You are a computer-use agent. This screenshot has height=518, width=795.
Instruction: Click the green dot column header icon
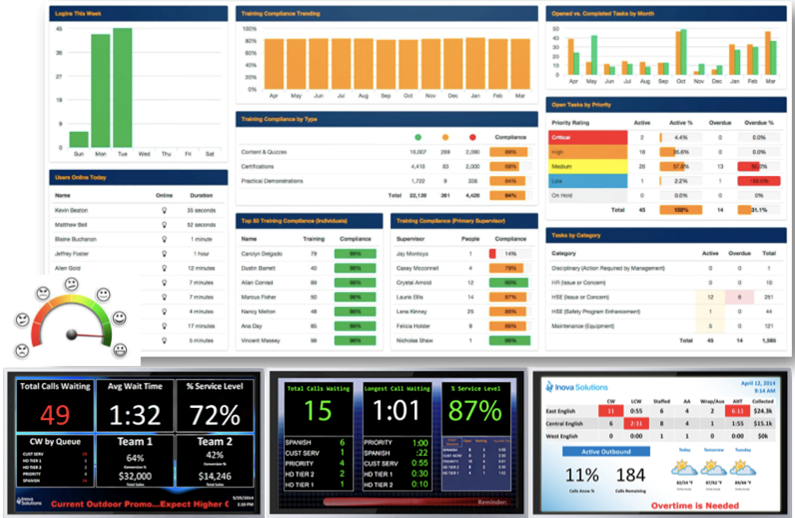click(418, 136)
